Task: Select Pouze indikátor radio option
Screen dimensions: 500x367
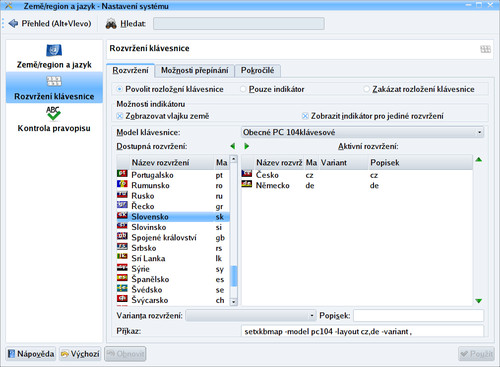Action: (x=243, y=89)
